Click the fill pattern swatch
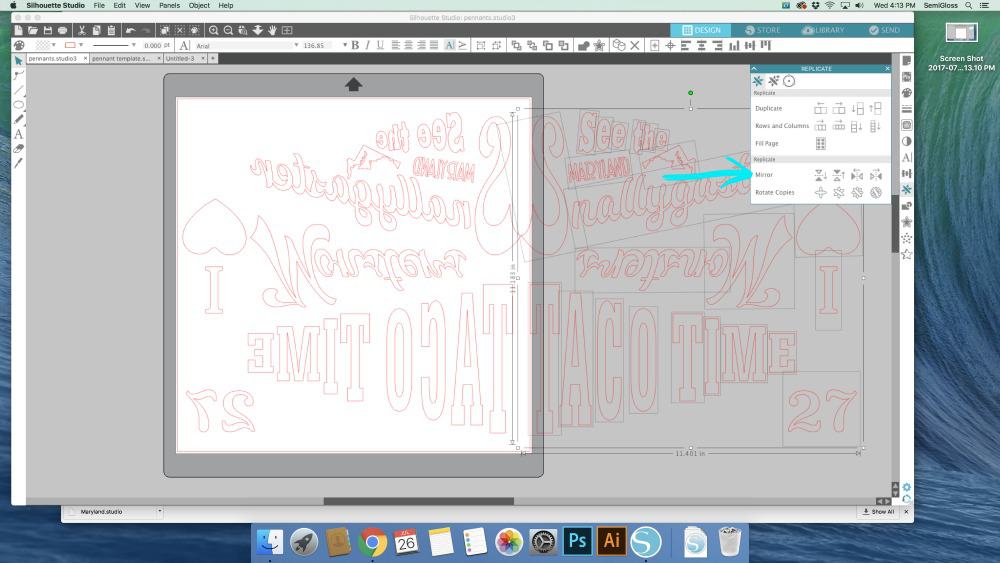Viewport: 1000px width, 563px height. (43, 45)
